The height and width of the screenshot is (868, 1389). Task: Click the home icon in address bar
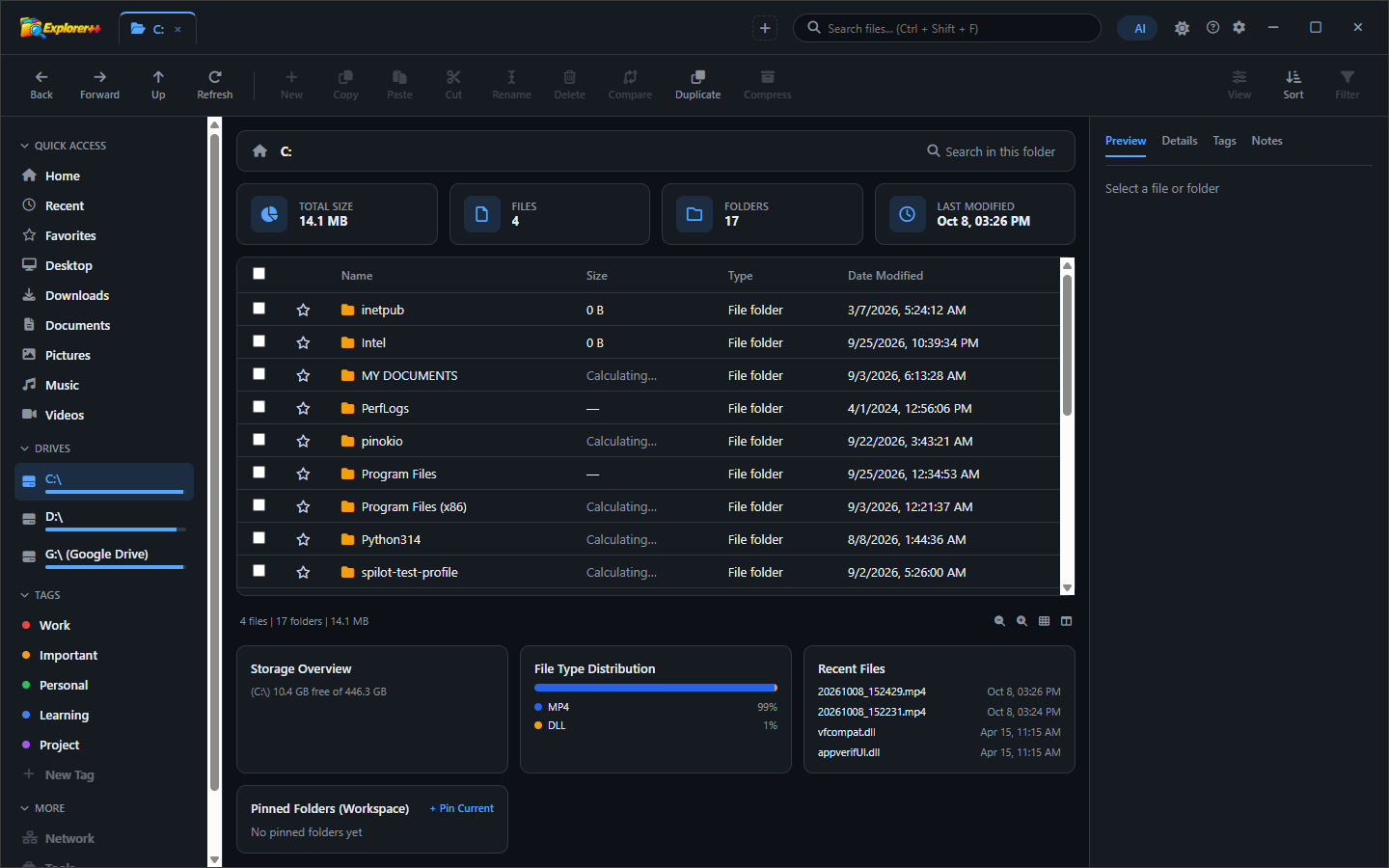tap(259, 150)
